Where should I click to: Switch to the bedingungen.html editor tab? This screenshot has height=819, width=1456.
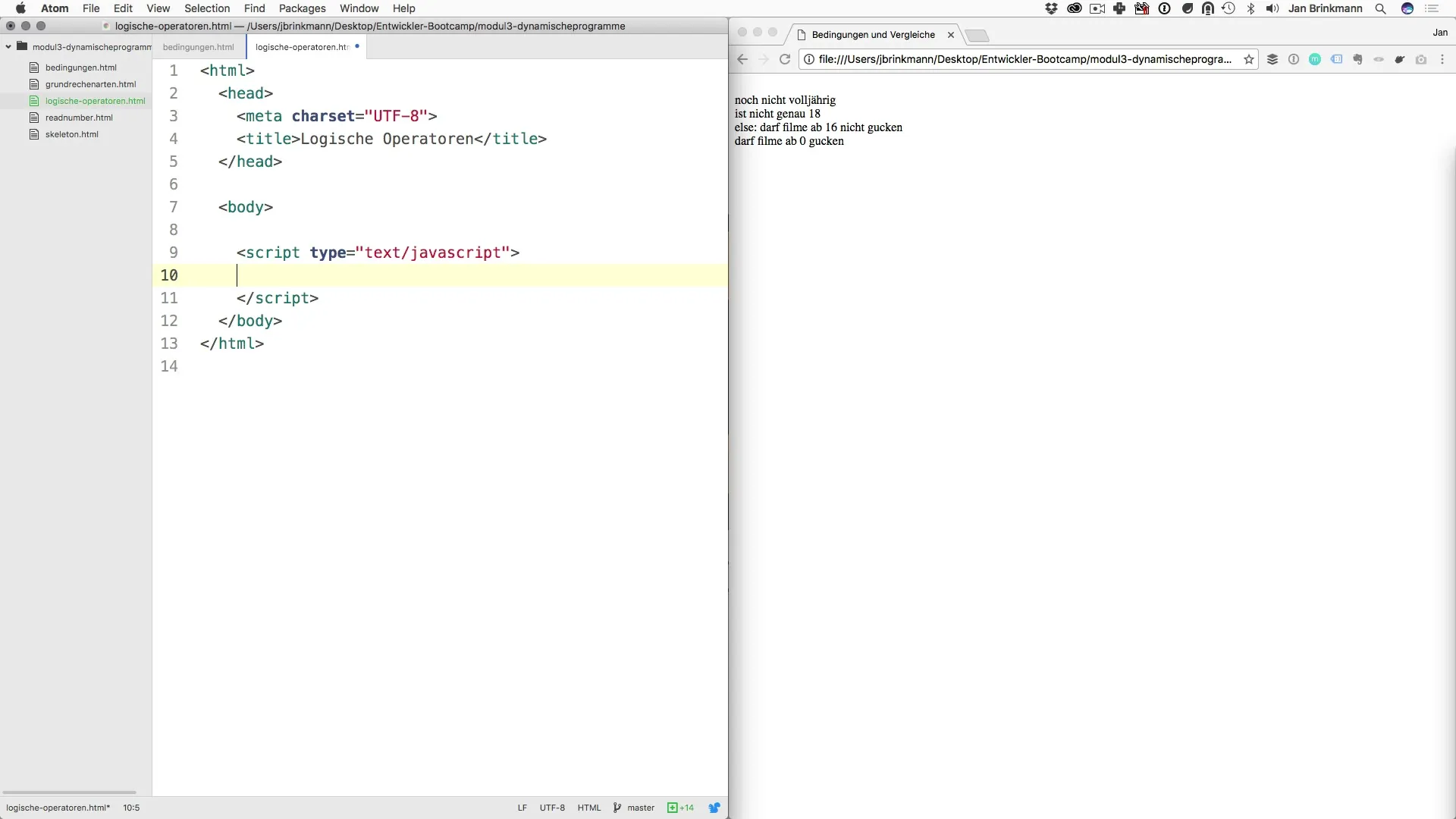pos(199,47)
